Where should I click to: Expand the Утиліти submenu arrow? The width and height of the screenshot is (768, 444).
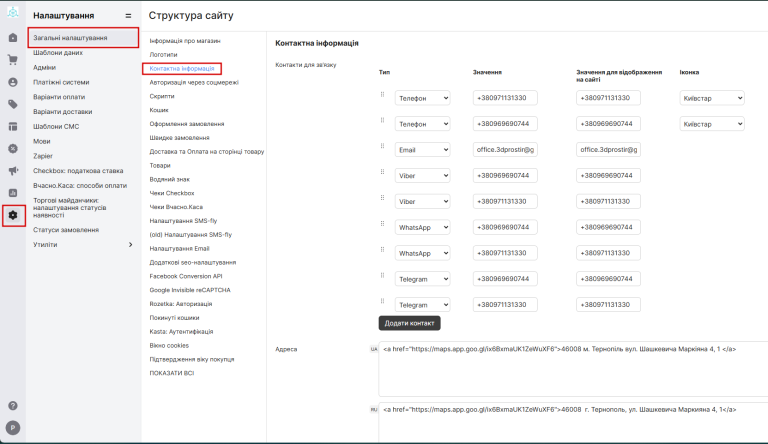click(x=130, y=245)
